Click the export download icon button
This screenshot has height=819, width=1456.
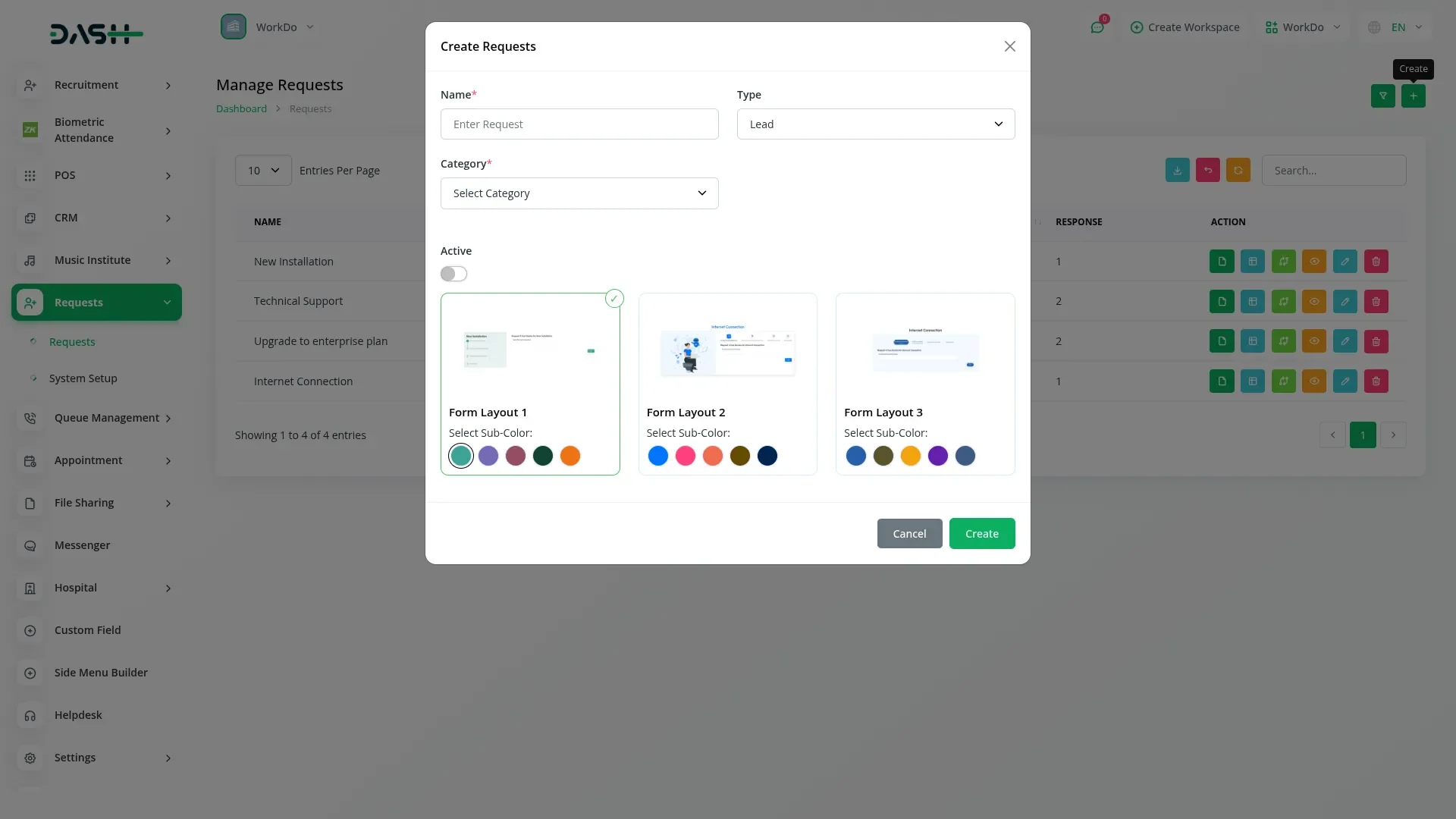1177,171
